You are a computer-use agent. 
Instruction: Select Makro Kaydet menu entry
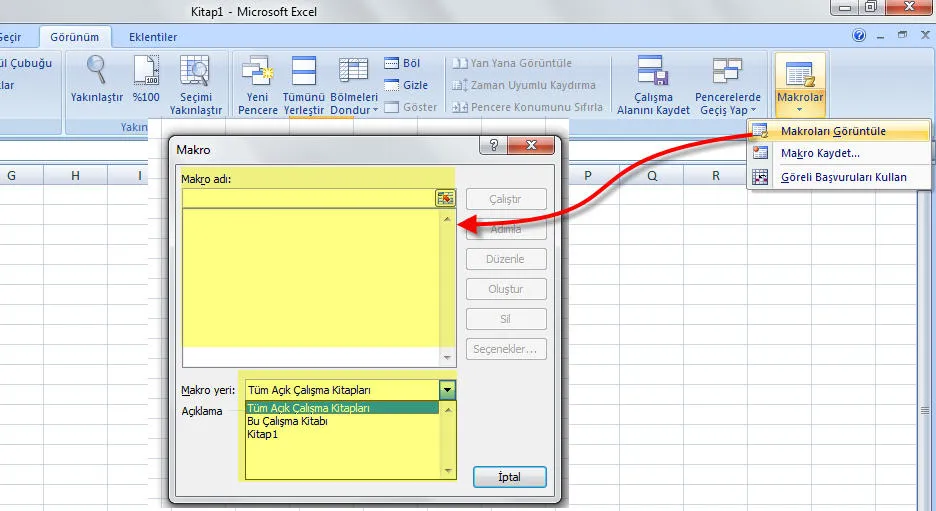point(819,153)
